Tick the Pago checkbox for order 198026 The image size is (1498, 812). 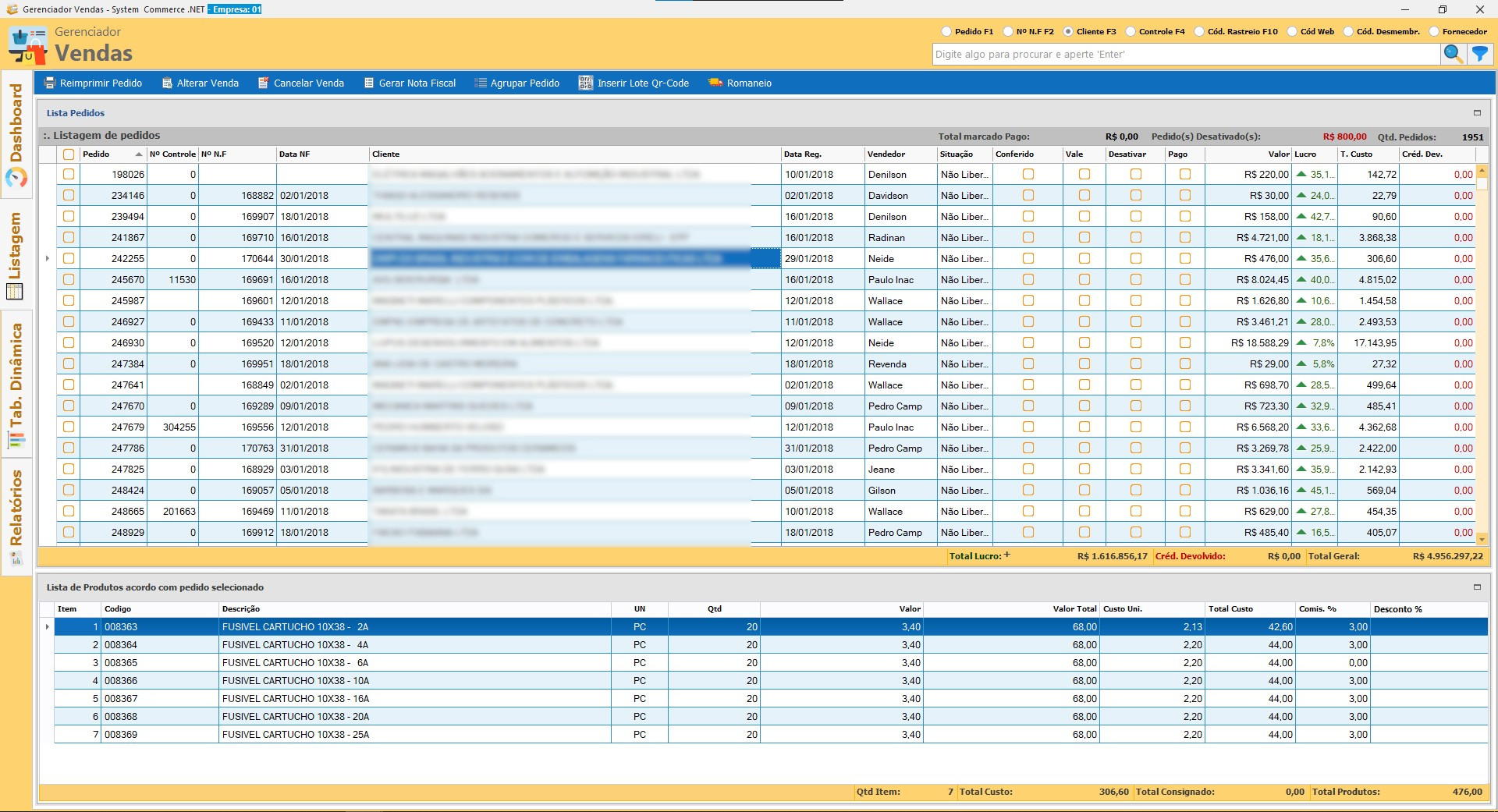point(1185,175)
